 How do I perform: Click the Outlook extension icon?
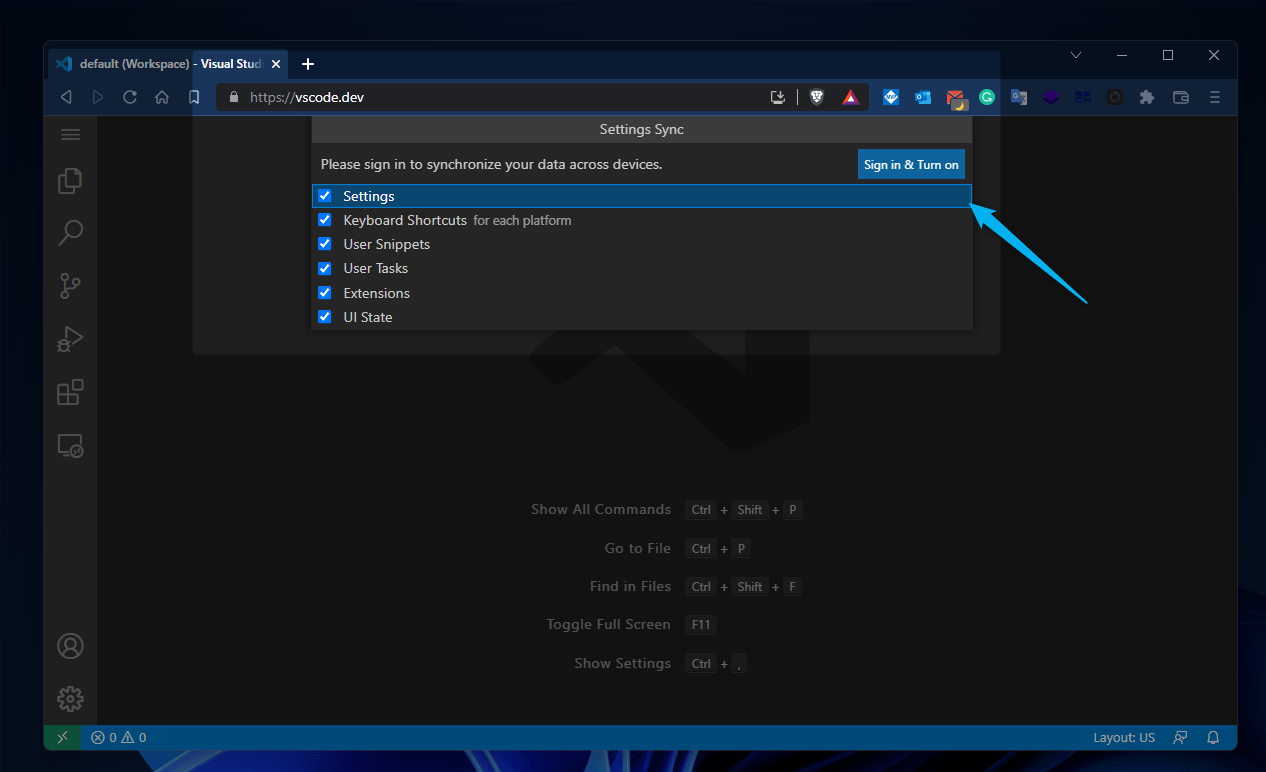point(923,97)
